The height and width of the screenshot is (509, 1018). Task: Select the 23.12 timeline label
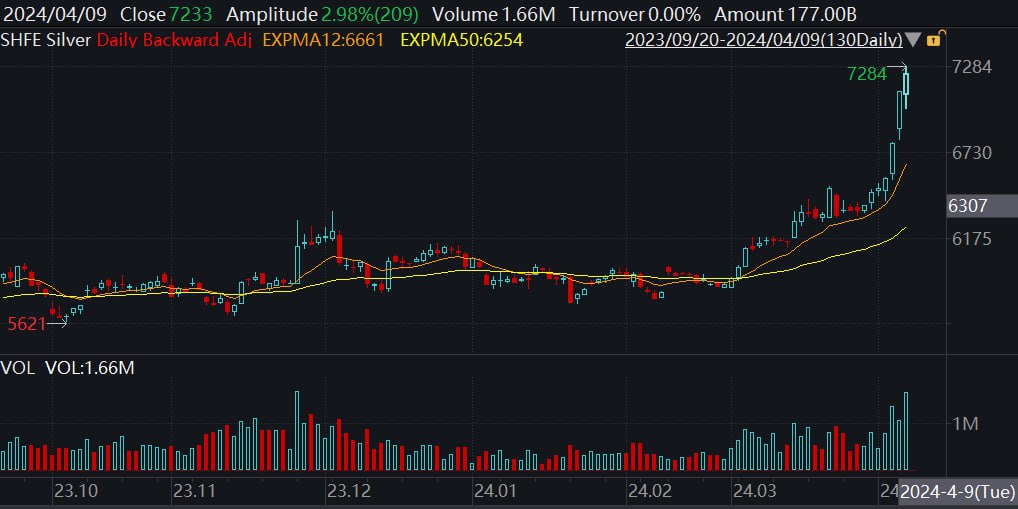[349, 492]
